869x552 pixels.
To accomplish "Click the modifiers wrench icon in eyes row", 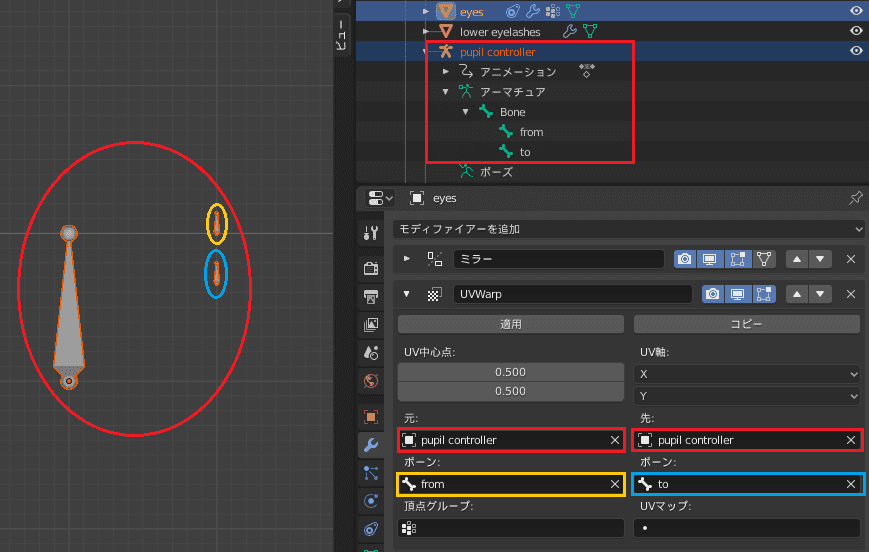I will [x=533, y=11].
